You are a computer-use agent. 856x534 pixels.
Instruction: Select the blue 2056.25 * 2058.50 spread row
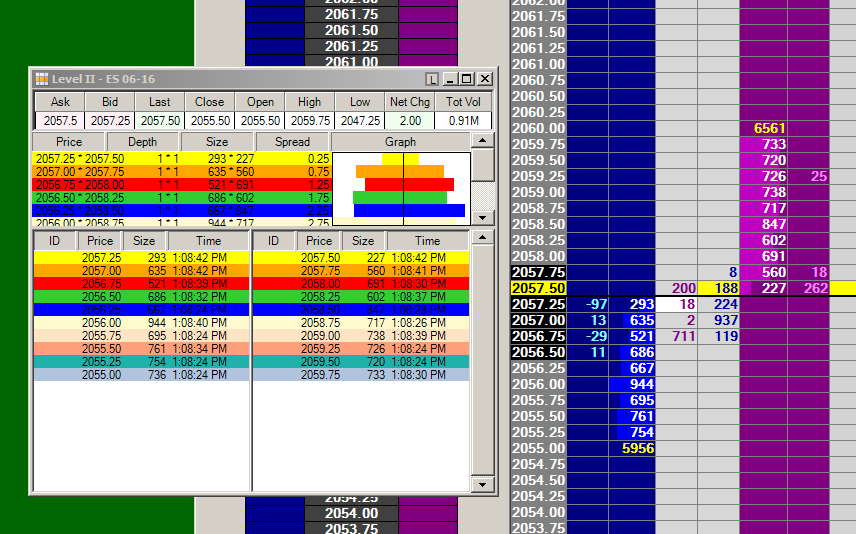coord(182,211)
